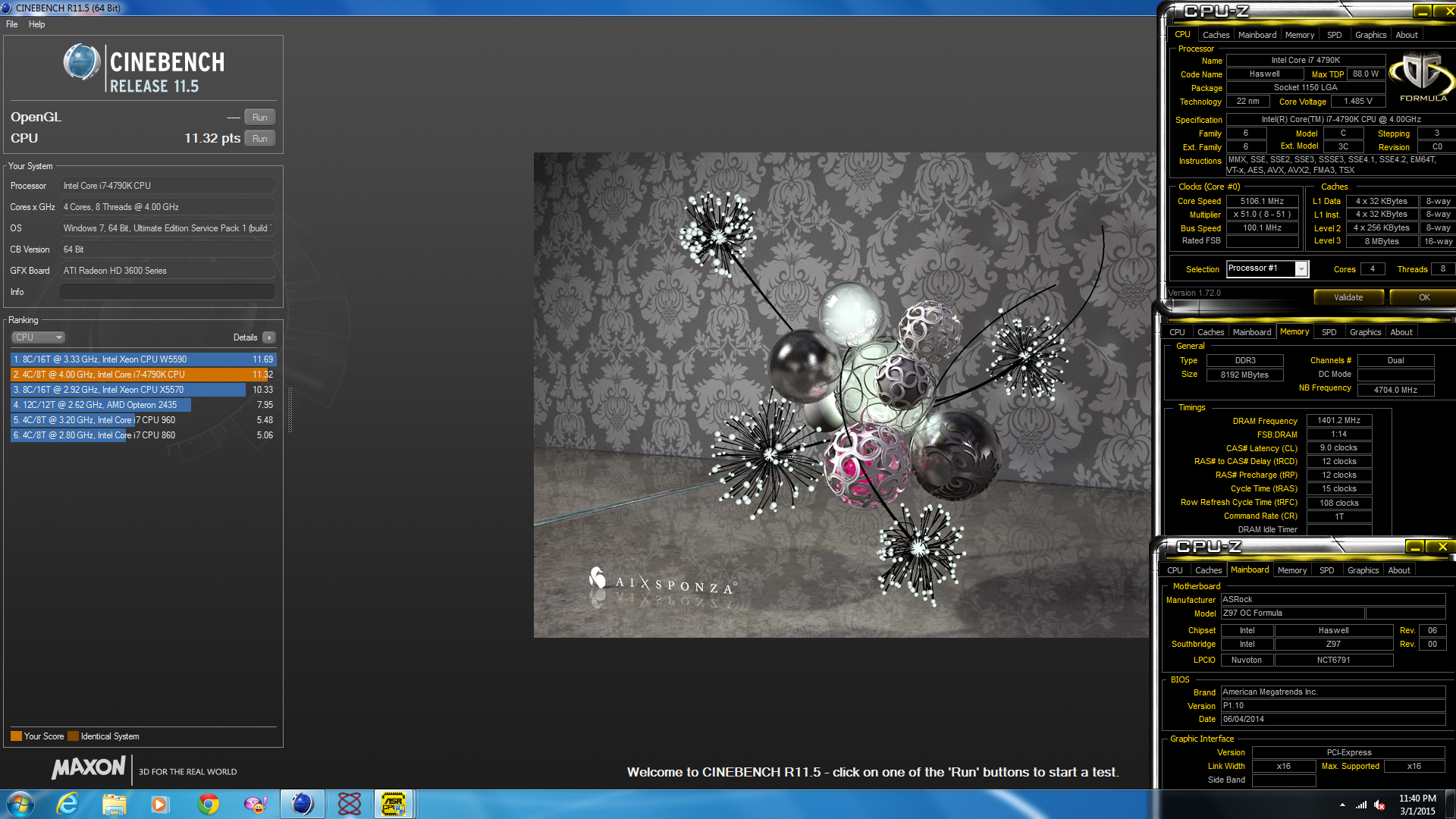
Task: Open the Cinebench taskbar icon
Action: [x=302, y=804]
